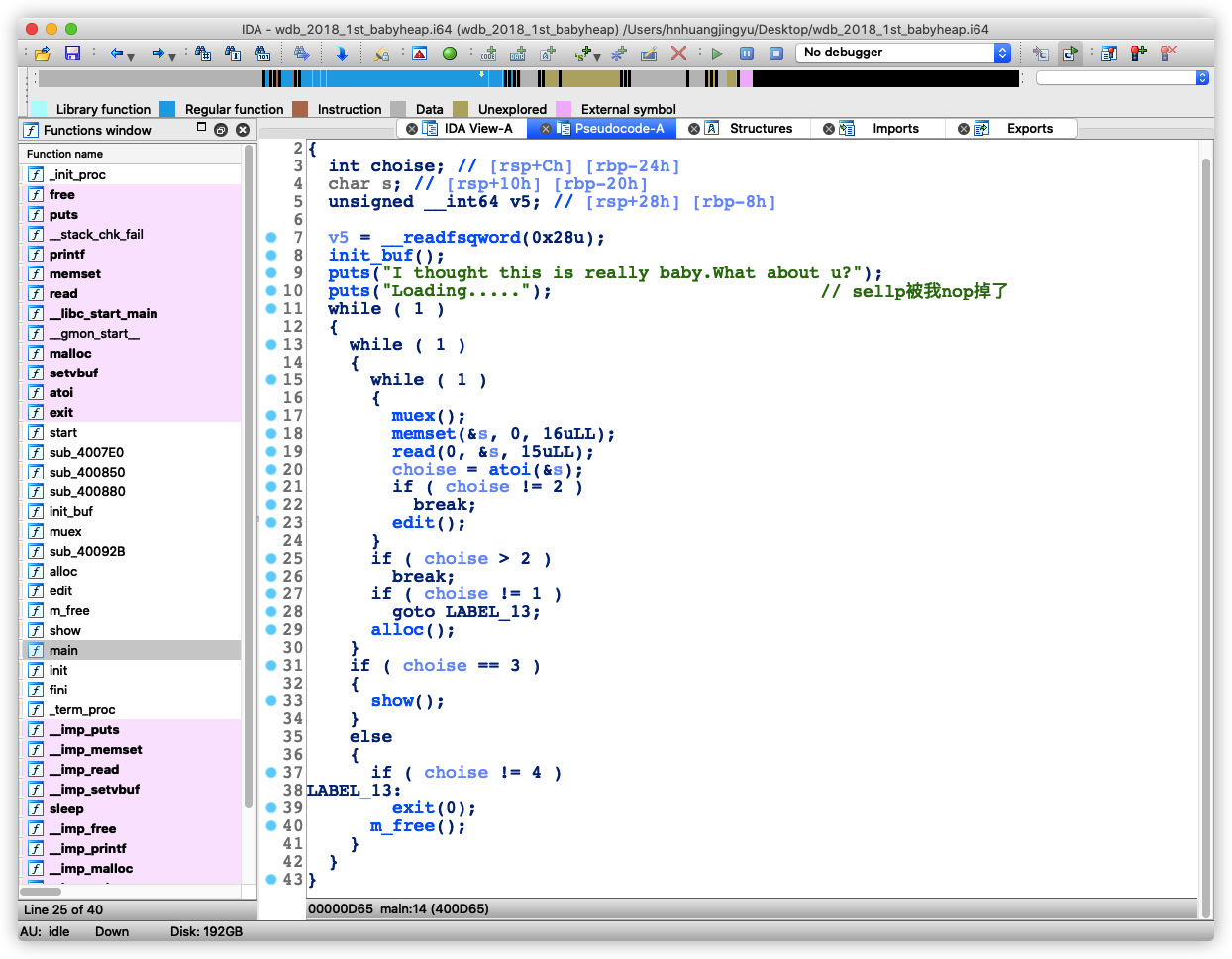The image size is (1232, 959).
Task: Click the delete breakpoint red X icon
Action: tap(1169, 53)
